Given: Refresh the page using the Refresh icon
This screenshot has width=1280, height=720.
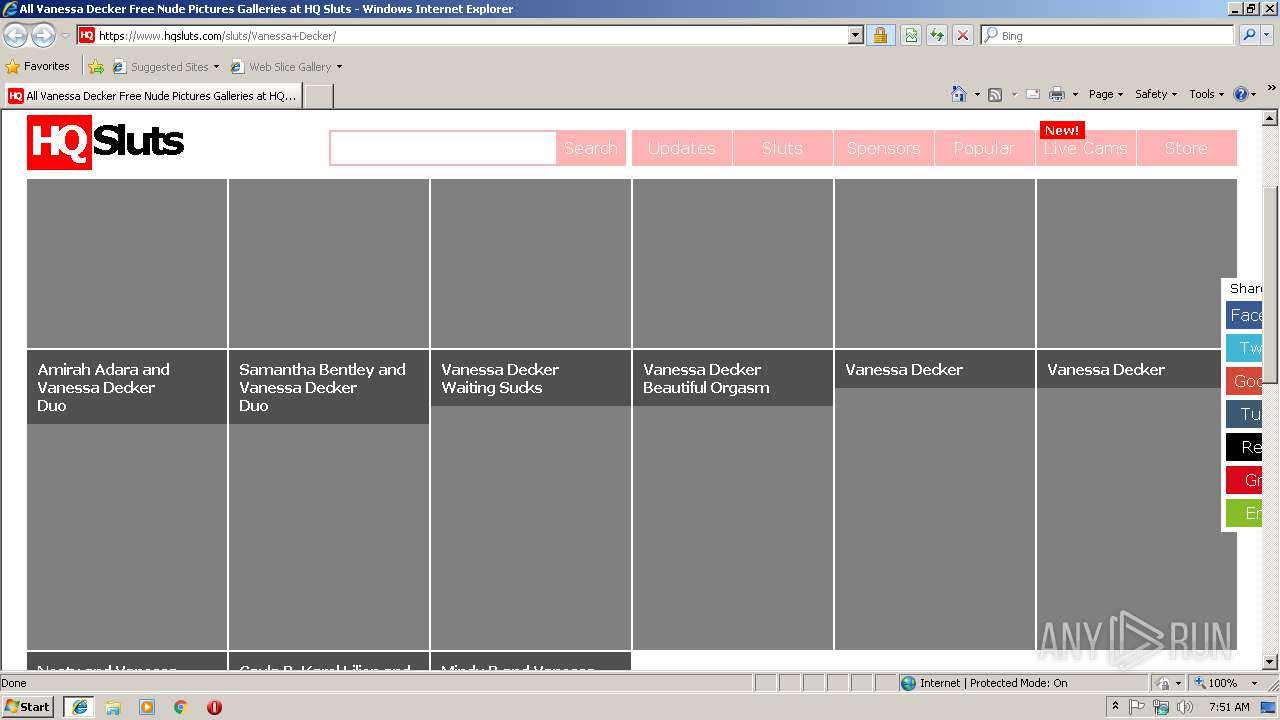Looking at the screenshot, I should [937, 35].
